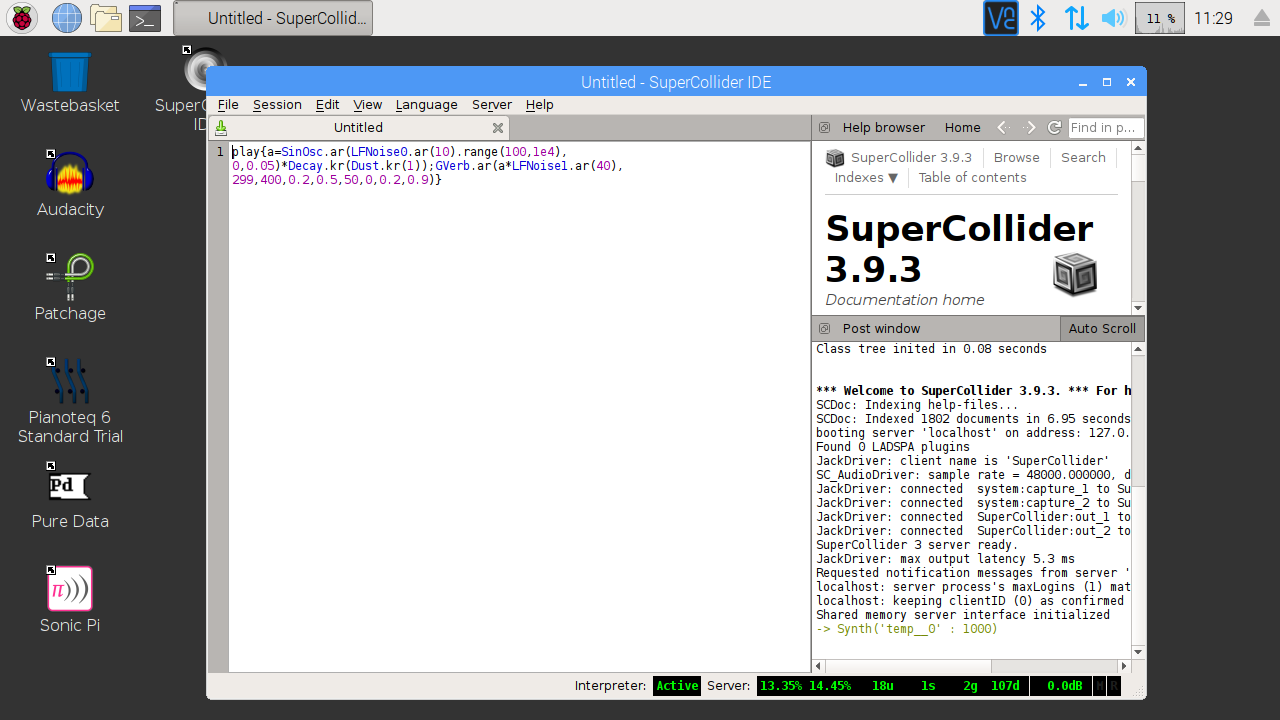Screen dimensions: 1280x720
Task: Click the Post window scroll right arrow
Action: pyautogui.click(x=1124, y=666)
